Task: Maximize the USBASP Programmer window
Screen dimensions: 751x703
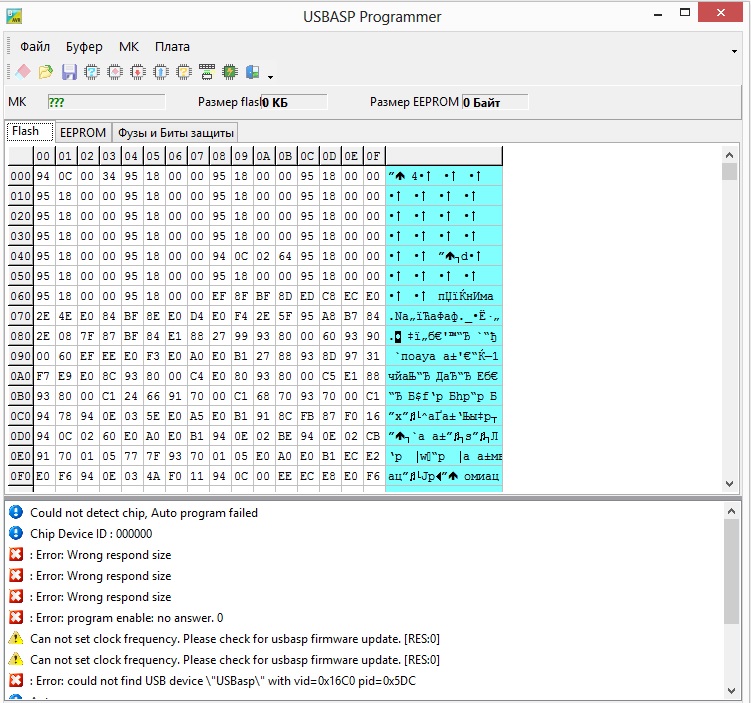Action: tap(685, 13)
